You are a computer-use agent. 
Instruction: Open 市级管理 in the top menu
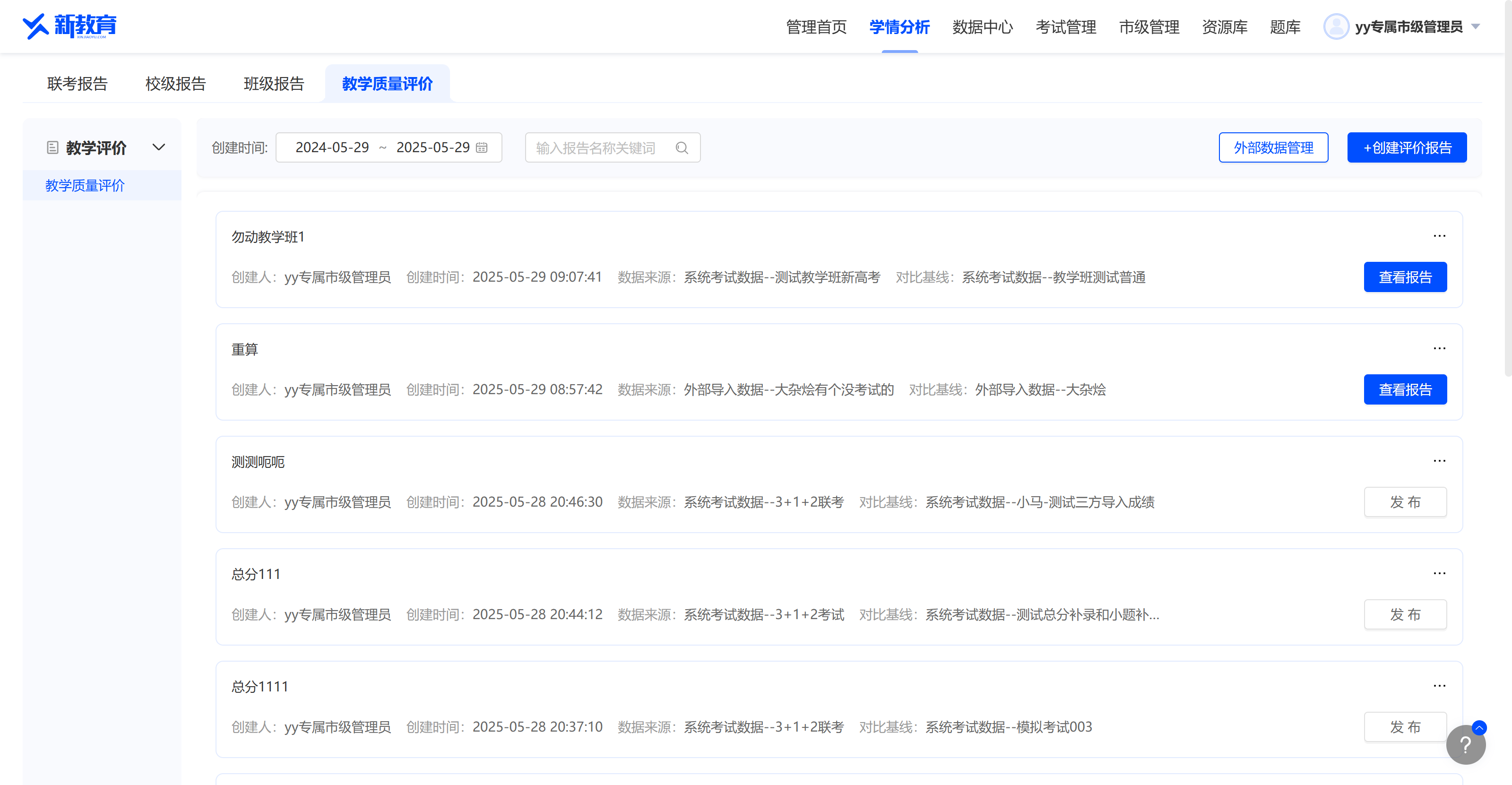[x=1149, y=27]
